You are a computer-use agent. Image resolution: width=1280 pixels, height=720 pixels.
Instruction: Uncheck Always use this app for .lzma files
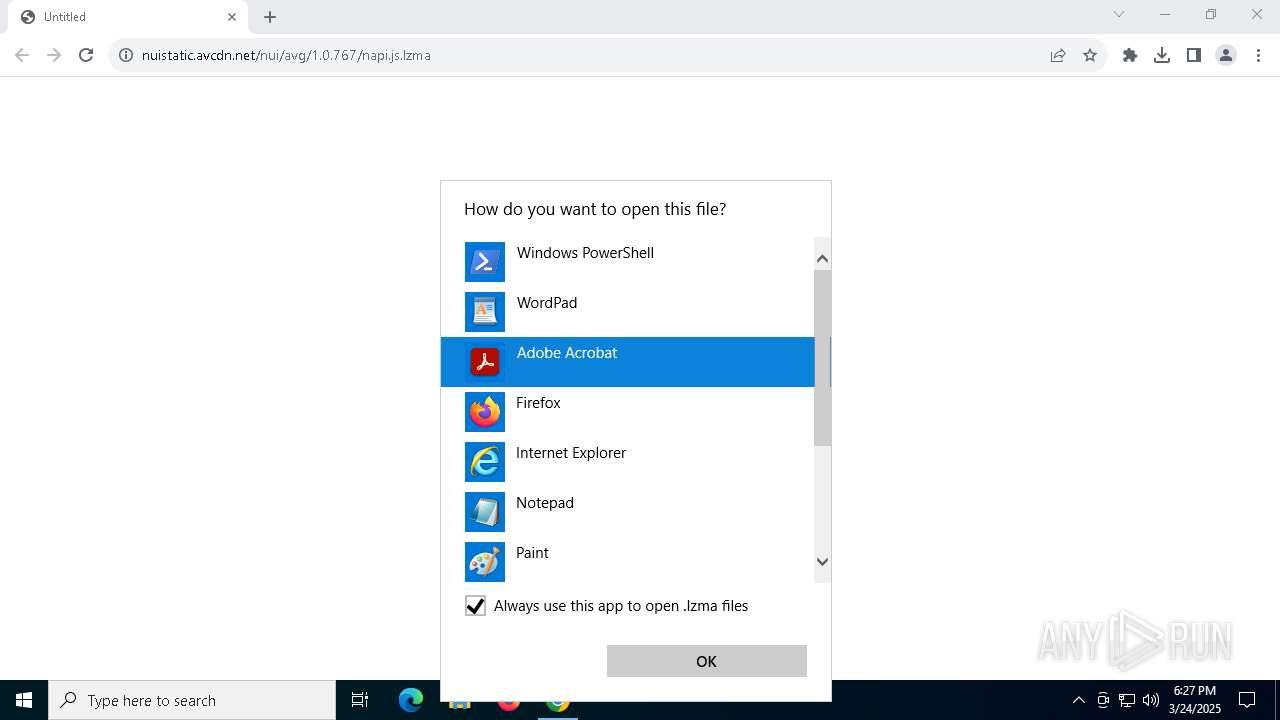pyautogui.click(x=475, y=606)
